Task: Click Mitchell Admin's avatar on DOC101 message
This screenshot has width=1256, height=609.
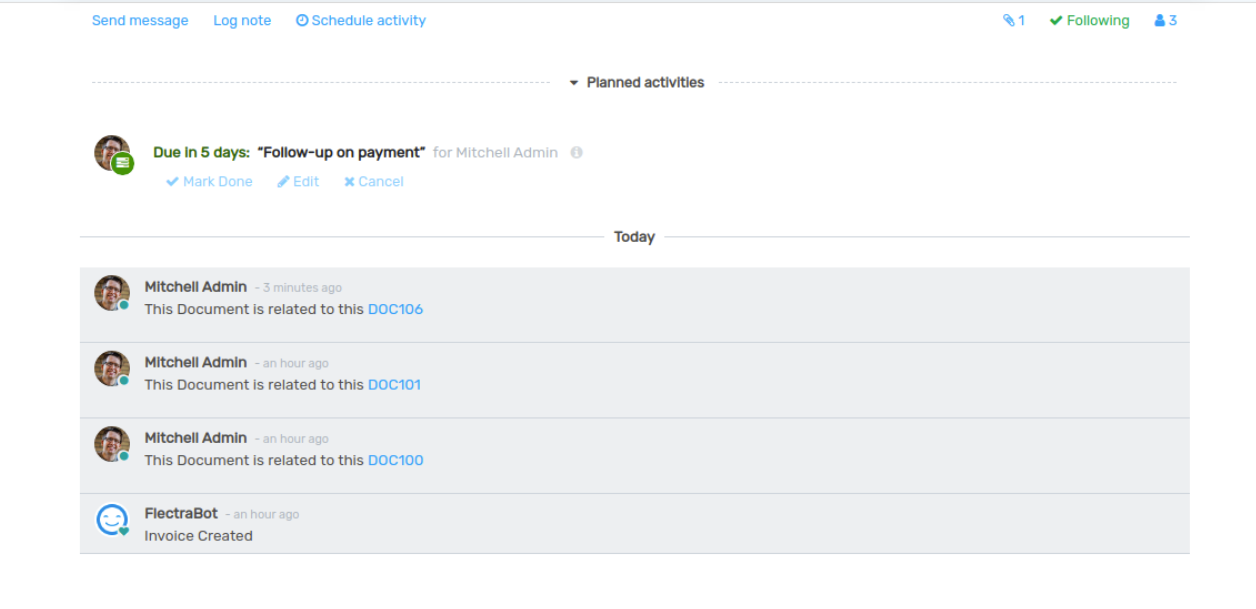Action: tap(112, 368)
